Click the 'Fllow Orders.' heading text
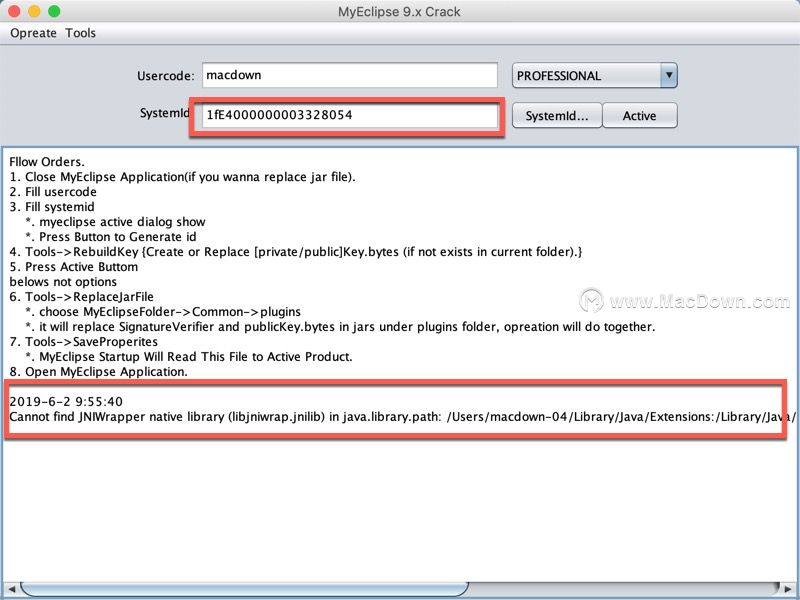Screen dimensions: 800x600 (x=47, y=162)
